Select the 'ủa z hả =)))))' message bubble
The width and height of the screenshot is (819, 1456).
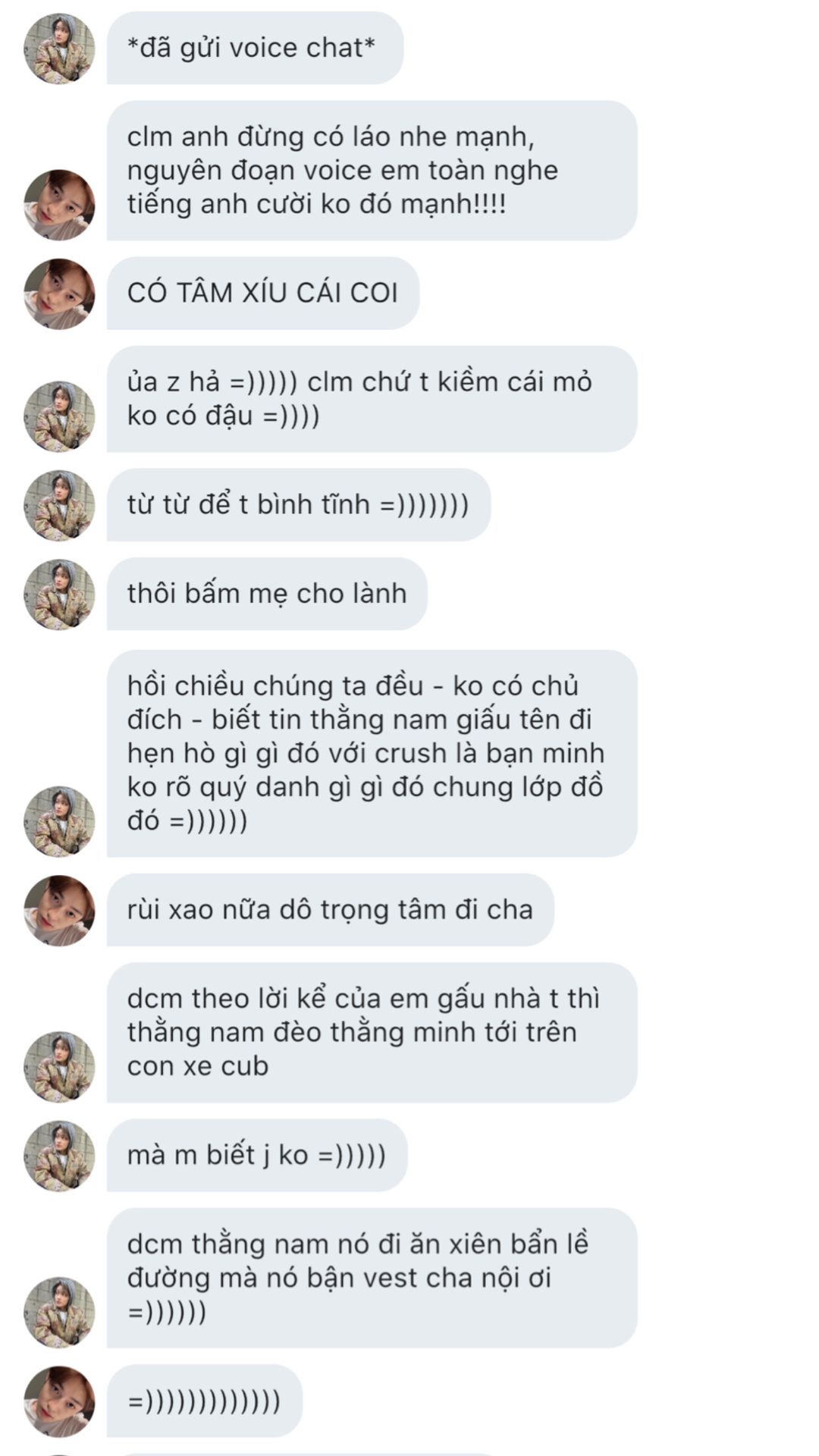click(372, 399)
